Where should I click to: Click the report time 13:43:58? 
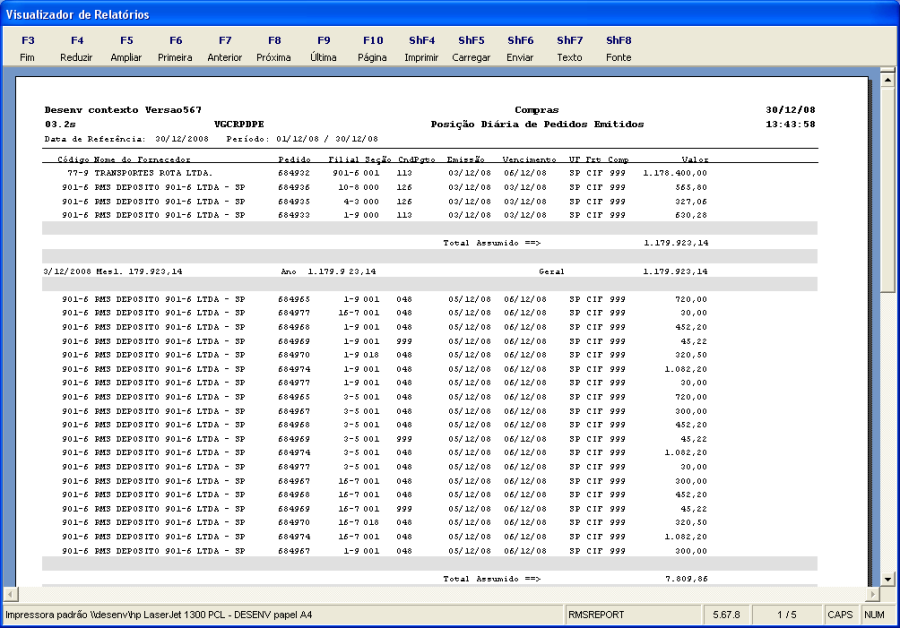pos(790,124)
